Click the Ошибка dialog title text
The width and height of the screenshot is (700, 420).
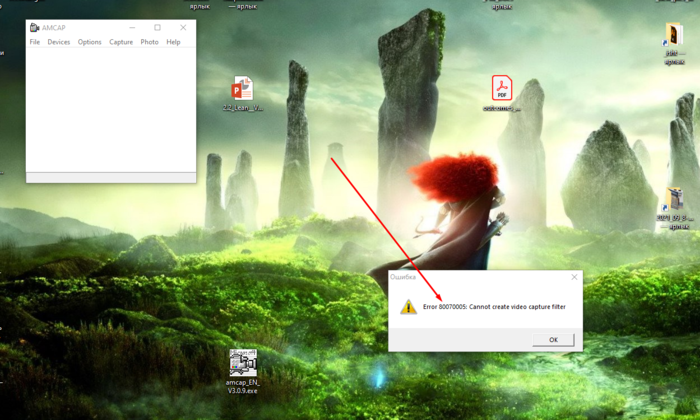coord(403,277)
